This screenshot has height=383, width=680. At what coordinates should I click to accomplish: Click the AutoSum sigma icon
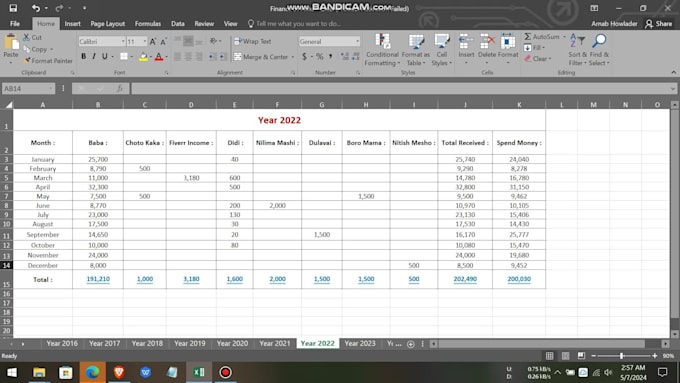(x=527, y=36)
